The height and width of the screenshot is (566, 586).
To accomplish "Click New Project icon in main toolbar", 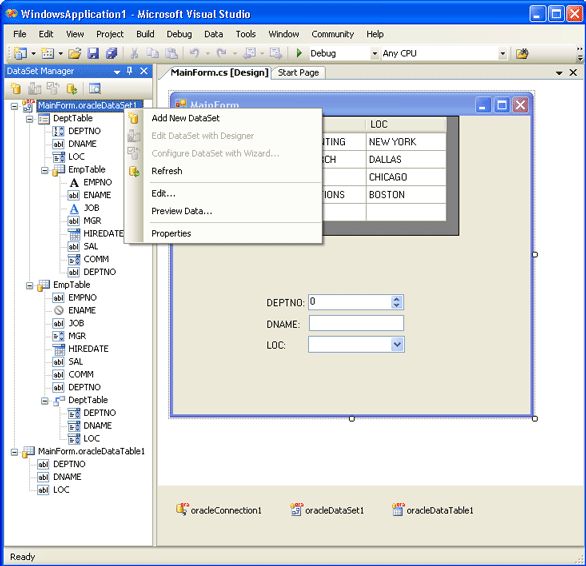I will coord(20,53).
